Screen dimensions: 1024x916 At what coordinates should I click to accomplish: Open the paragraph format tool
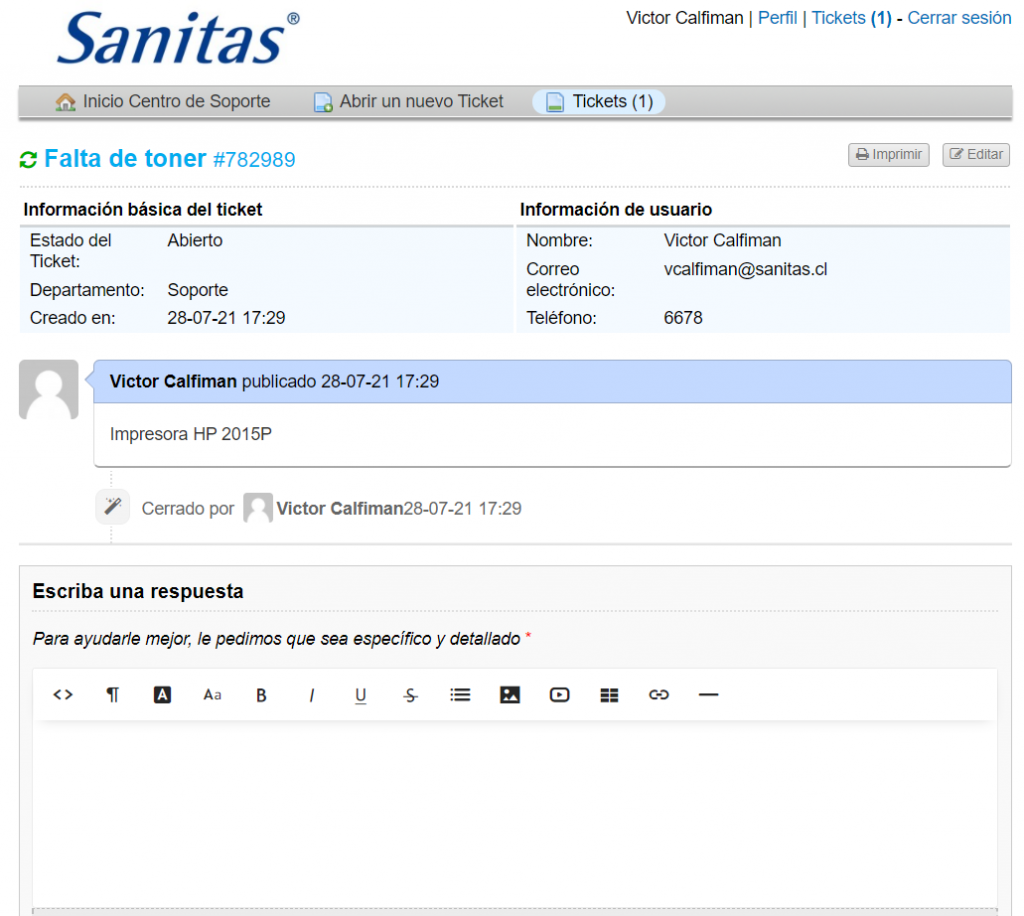tap(113, 695)
